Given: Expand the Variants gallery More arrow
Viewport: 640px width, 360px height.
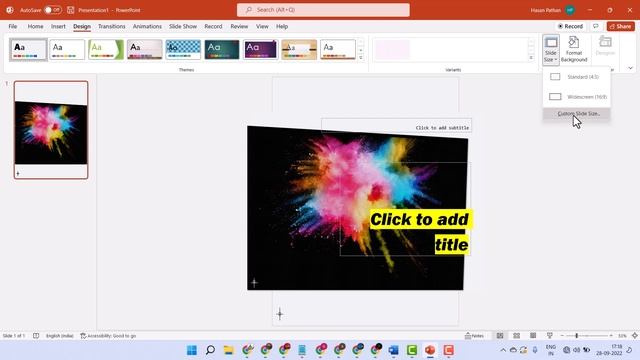Looking at the screenshot, I should [531, 58].
